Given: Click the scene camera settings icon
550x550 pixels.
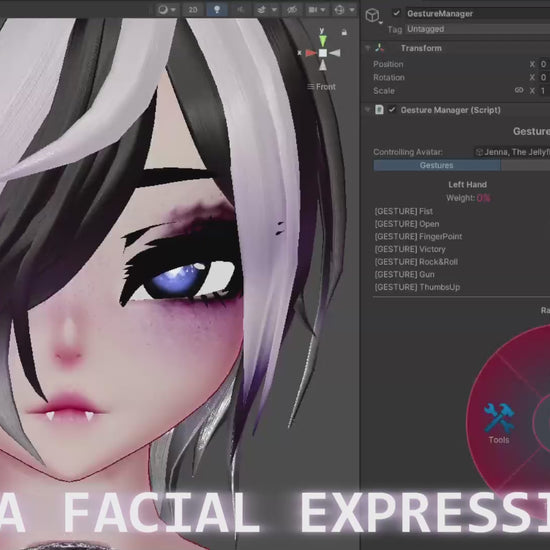Looking at the screenshot, I should [313, 9].
